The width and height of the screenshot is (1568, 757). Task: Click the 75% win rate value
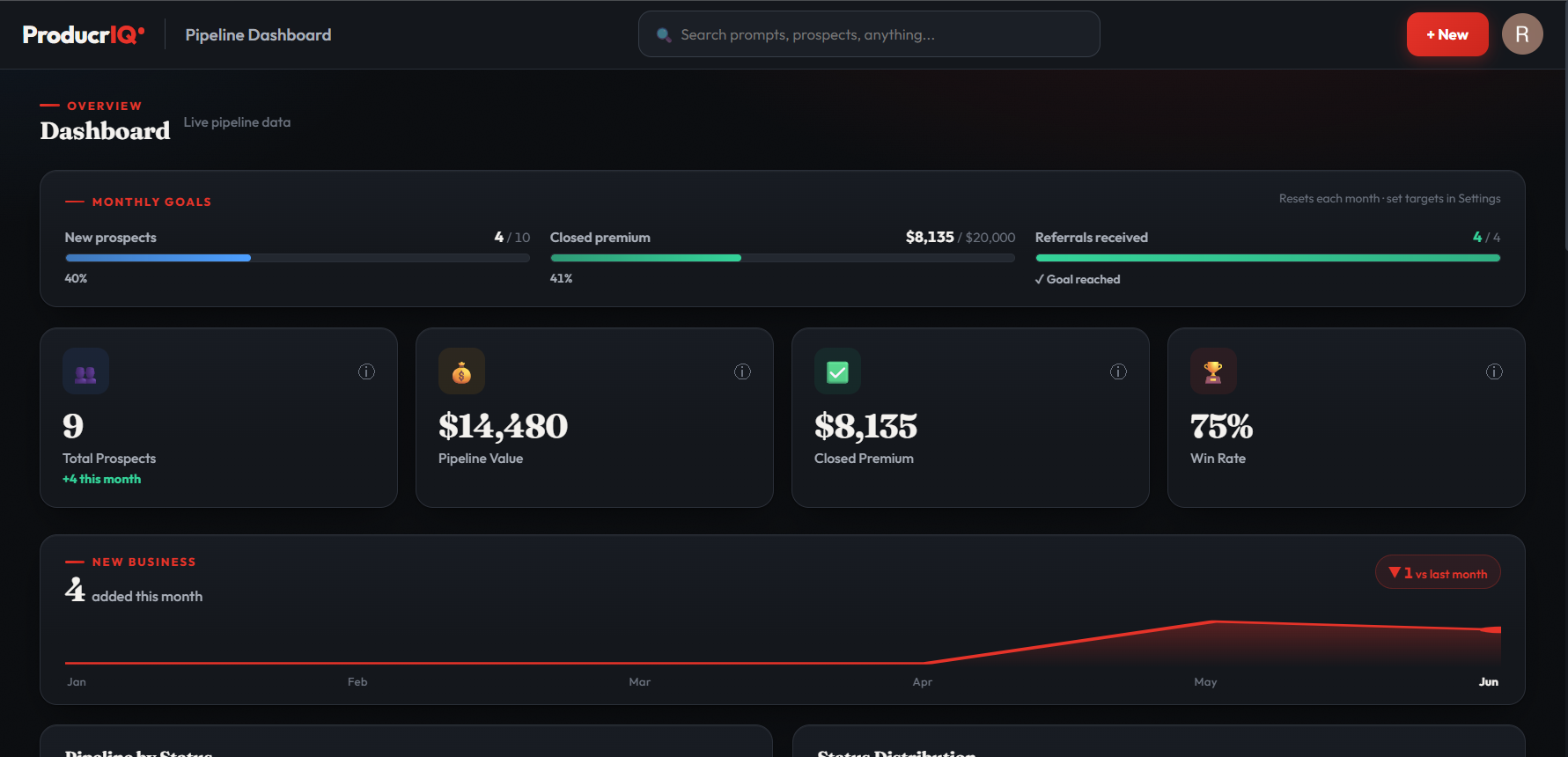coord(1221,426)
